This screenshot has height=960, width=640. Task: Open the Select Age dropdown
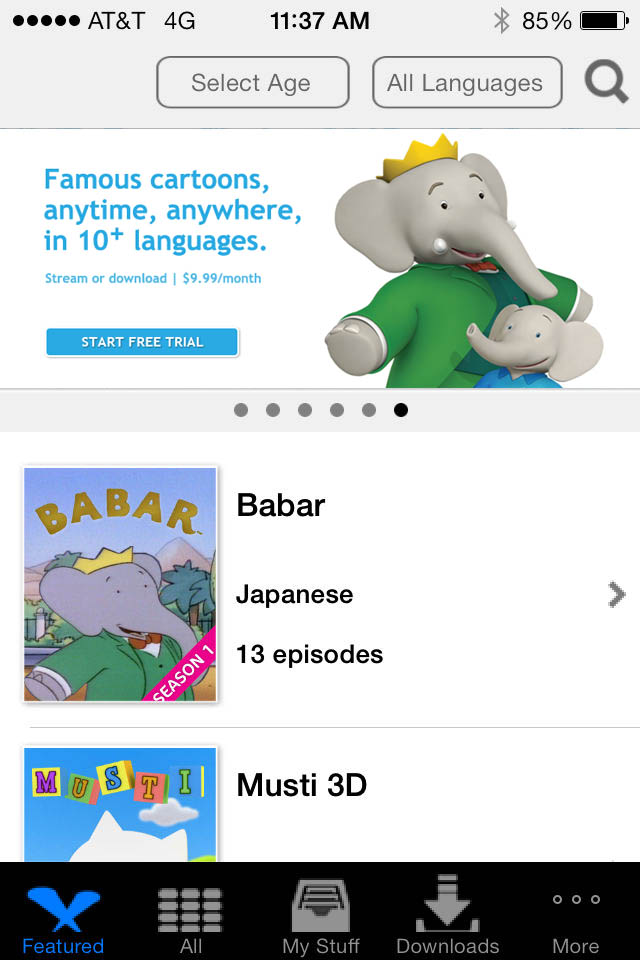pyautogui.click(x=253, y=82)
